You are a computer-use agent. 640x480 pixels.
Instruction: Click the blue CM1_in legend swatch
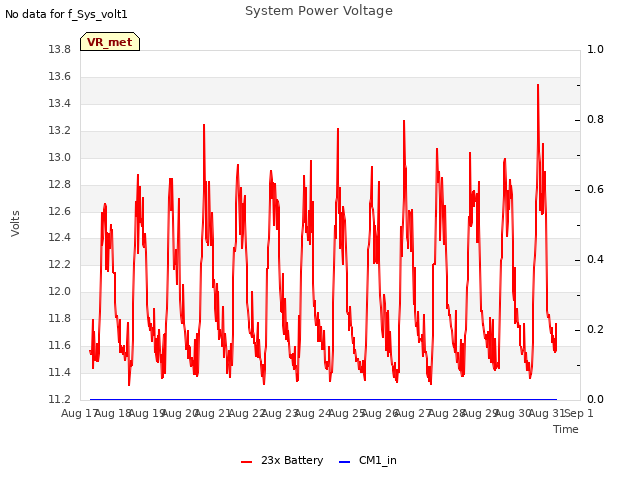(344, 462)
